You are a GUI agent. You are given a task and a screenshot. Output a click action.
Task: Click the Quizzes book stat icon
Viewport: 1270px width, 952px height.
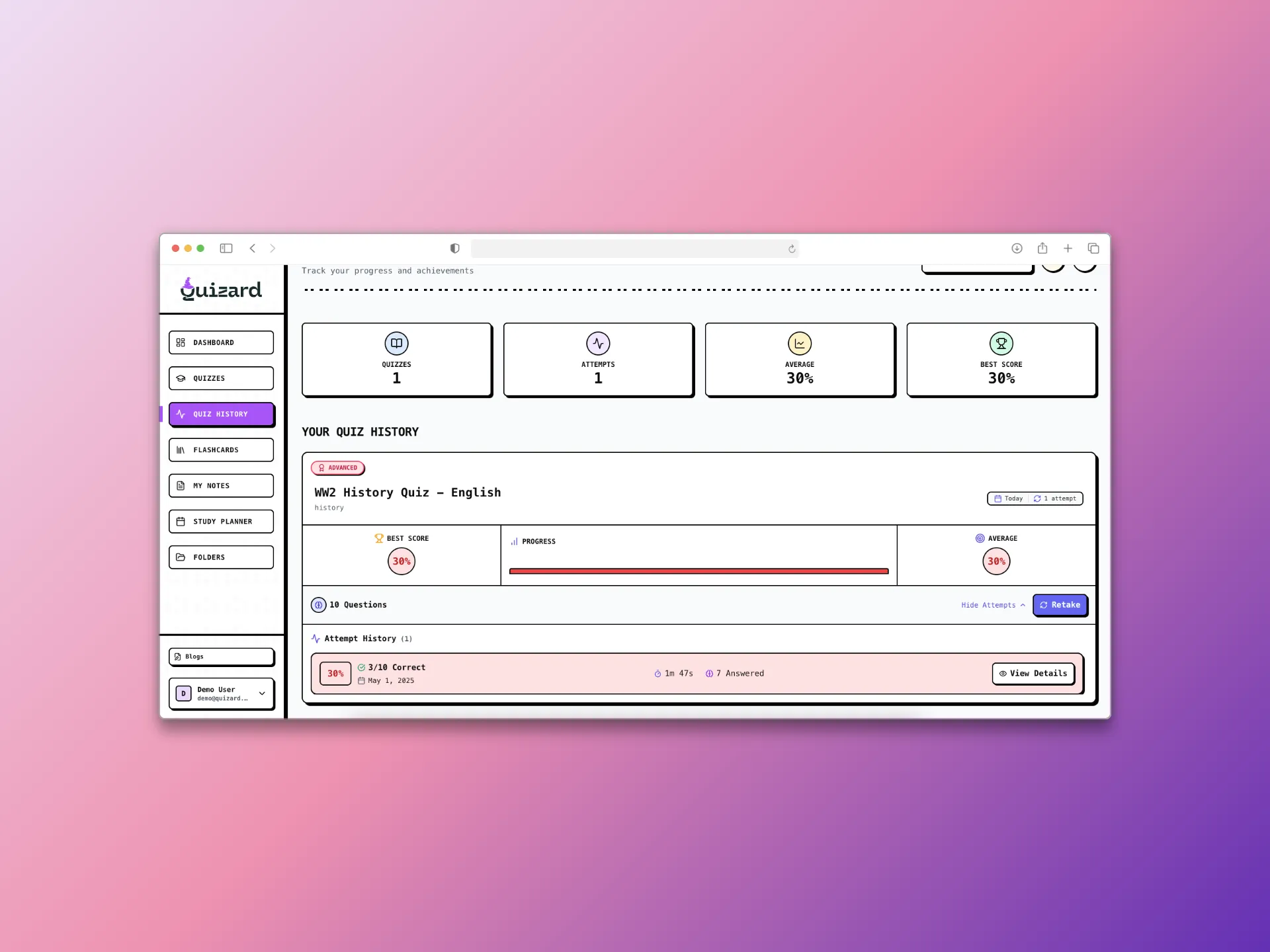(x=396, y=343)
